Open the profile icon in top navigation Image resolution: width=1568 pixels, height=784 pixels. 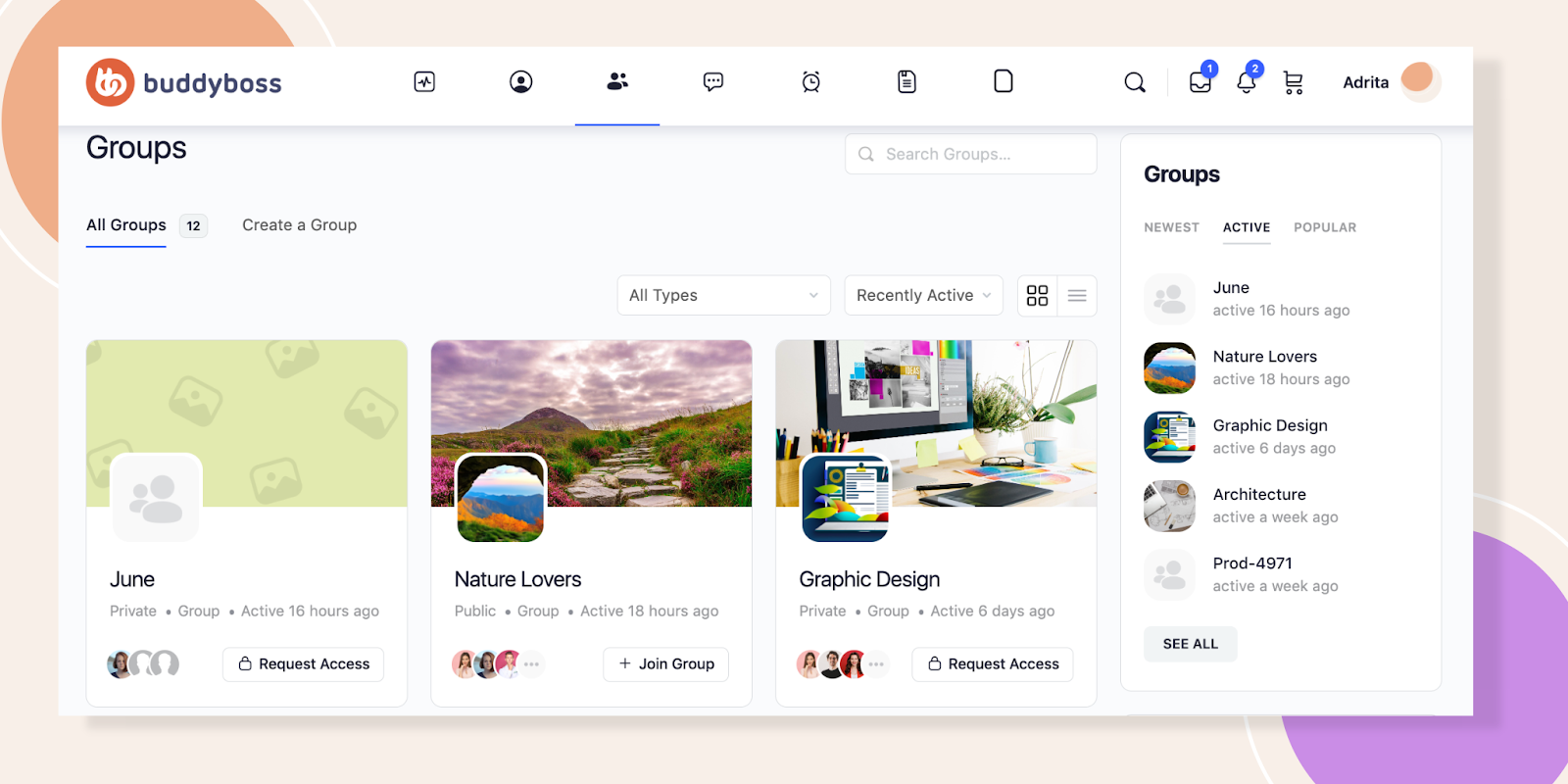click(x=521, y=82)
